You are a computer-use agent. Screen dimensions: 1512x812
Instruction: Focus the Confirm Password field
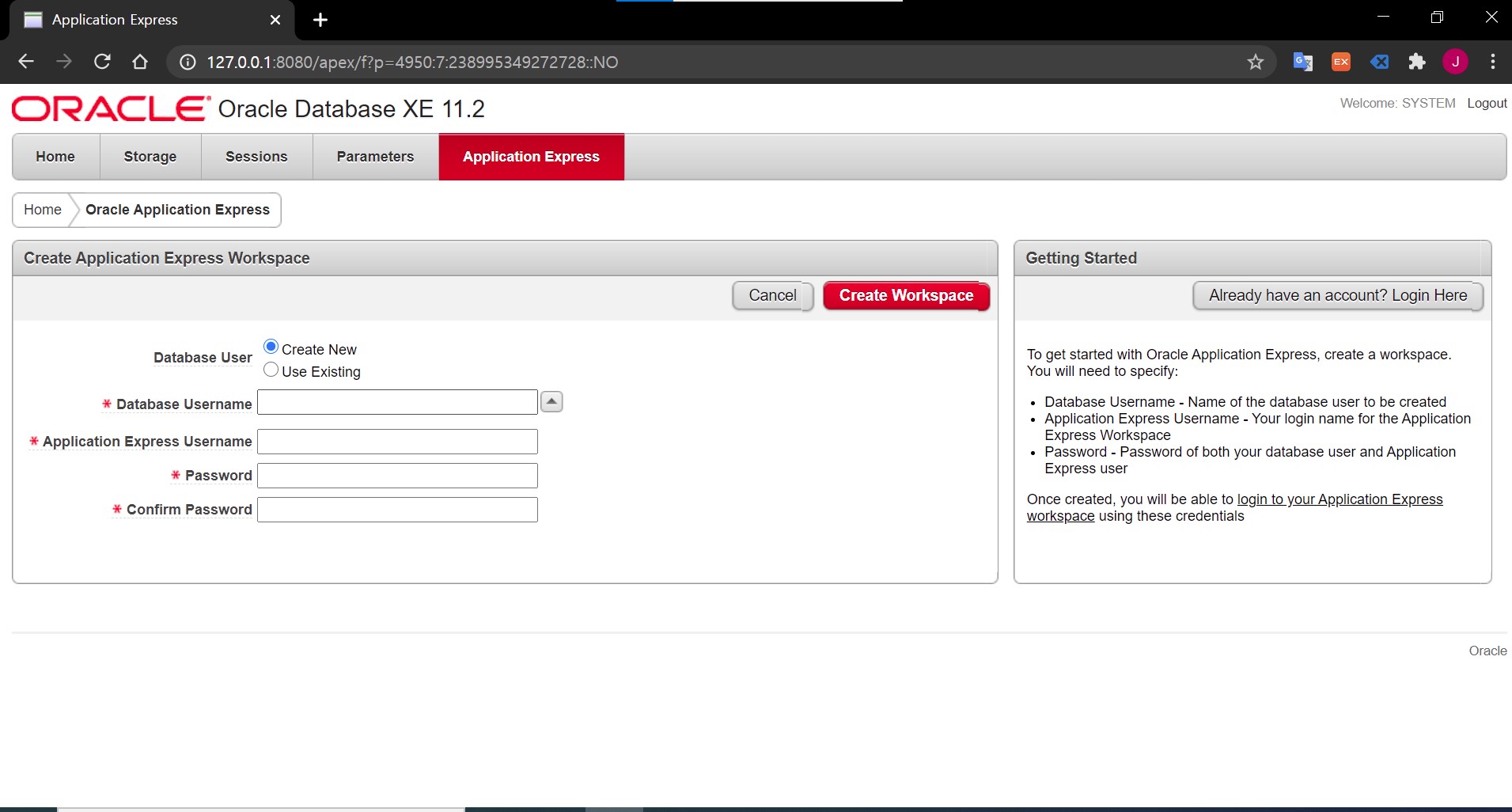[x=397, y=510]
